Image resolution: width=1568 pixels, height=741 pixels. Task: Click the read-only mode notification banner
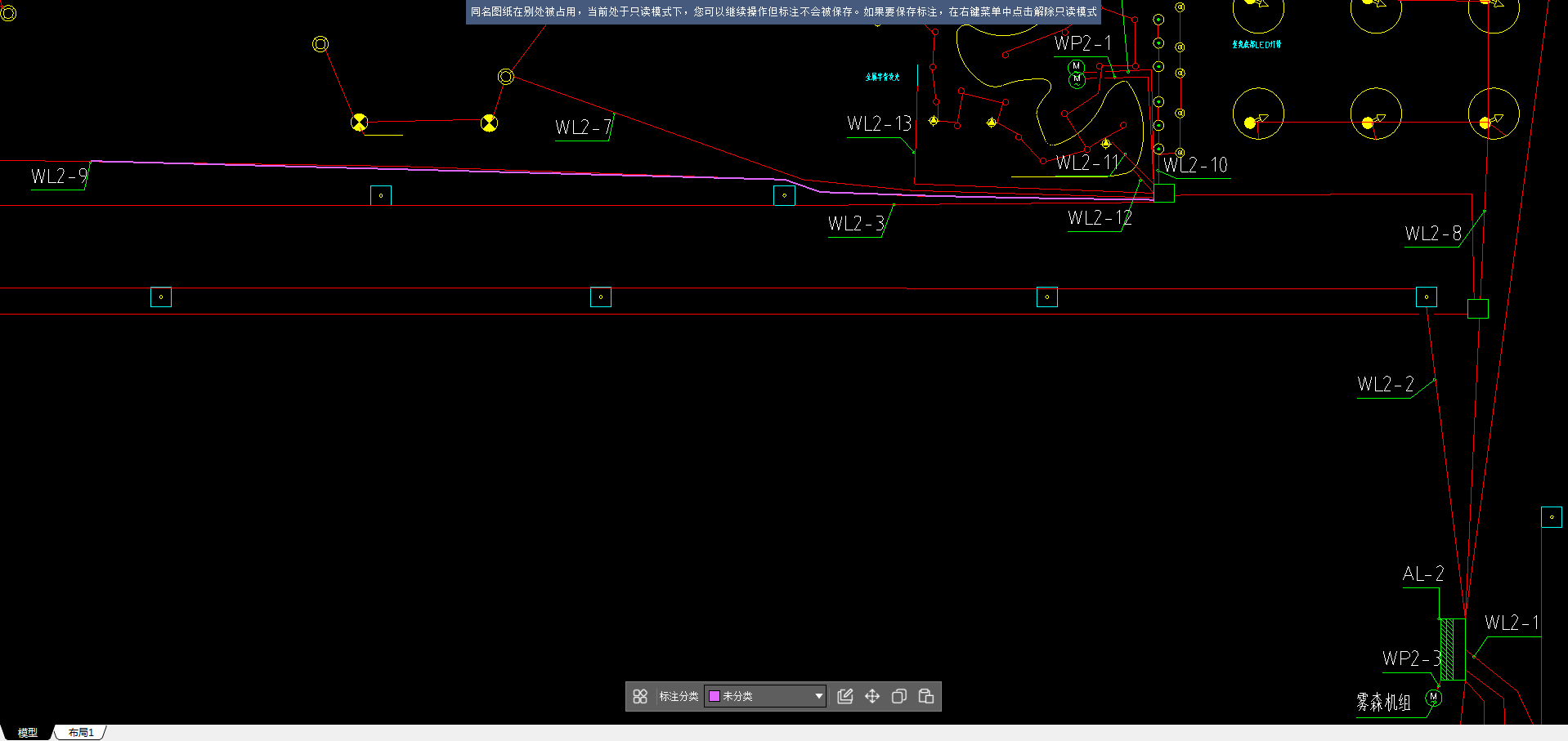click(x=783, y=11)
